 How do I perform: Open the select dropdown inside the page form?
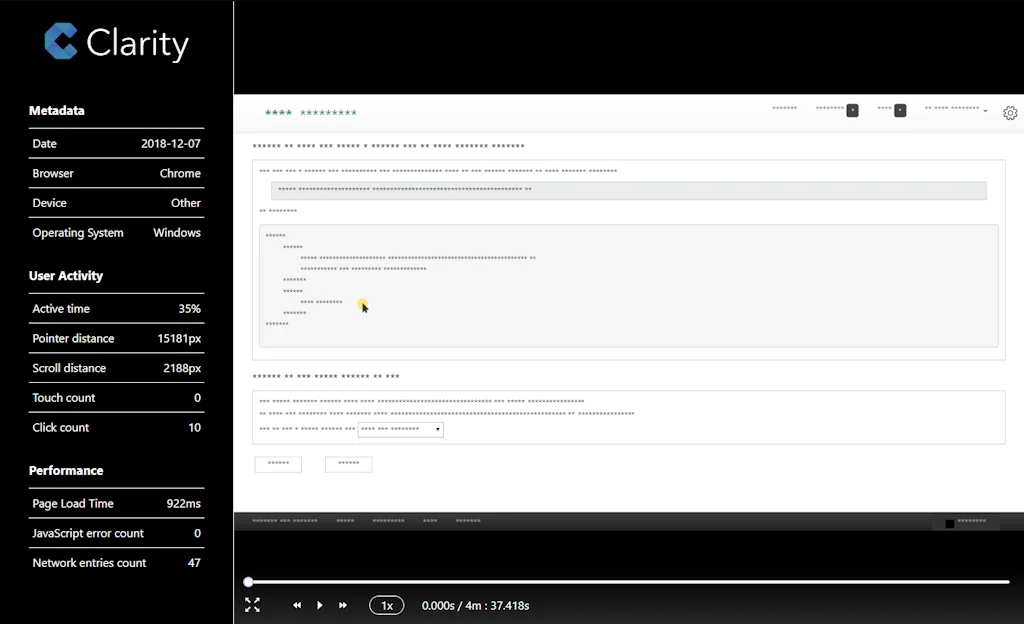[400, 429]
